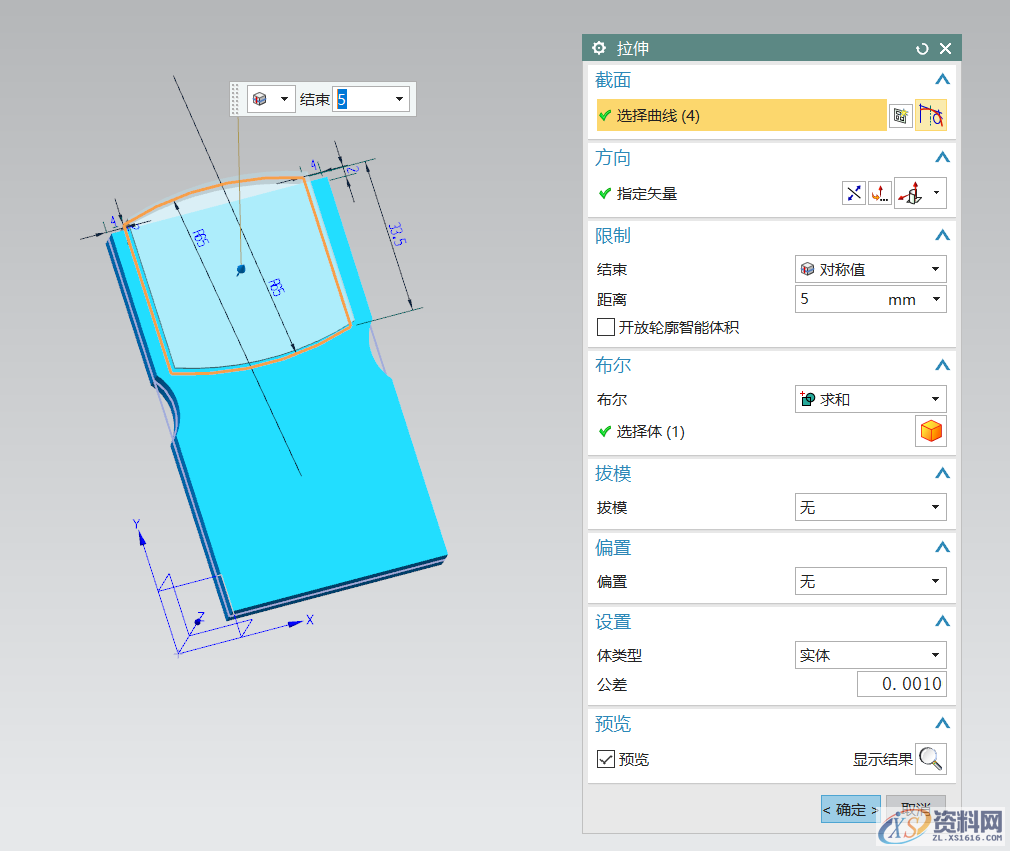Click the 公差 tolerance value field showing 0.0010
The image size is (1010, 851).
point(900,684)
